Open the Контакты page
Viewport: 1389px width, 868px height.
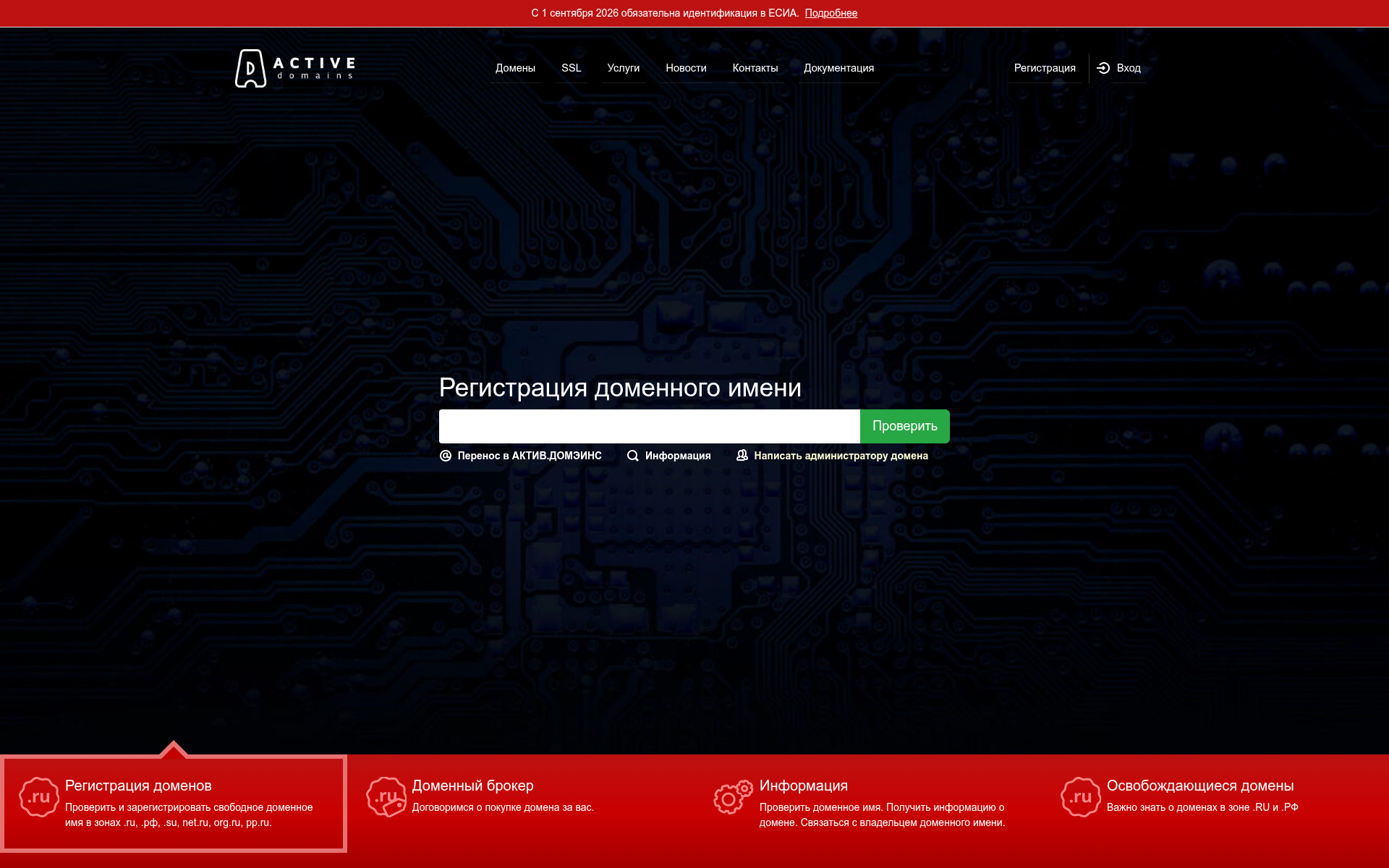[755, 68]
